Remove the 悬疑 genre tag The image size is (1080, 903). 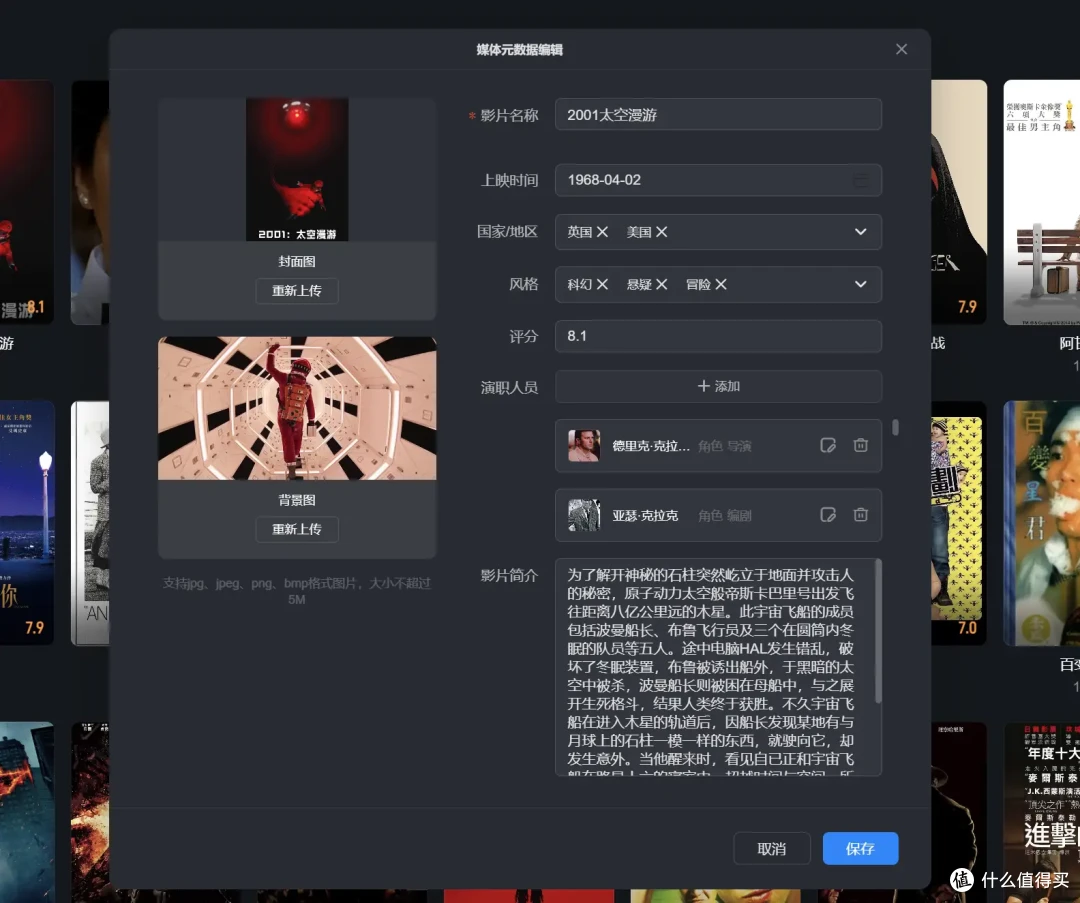[661, 284]
